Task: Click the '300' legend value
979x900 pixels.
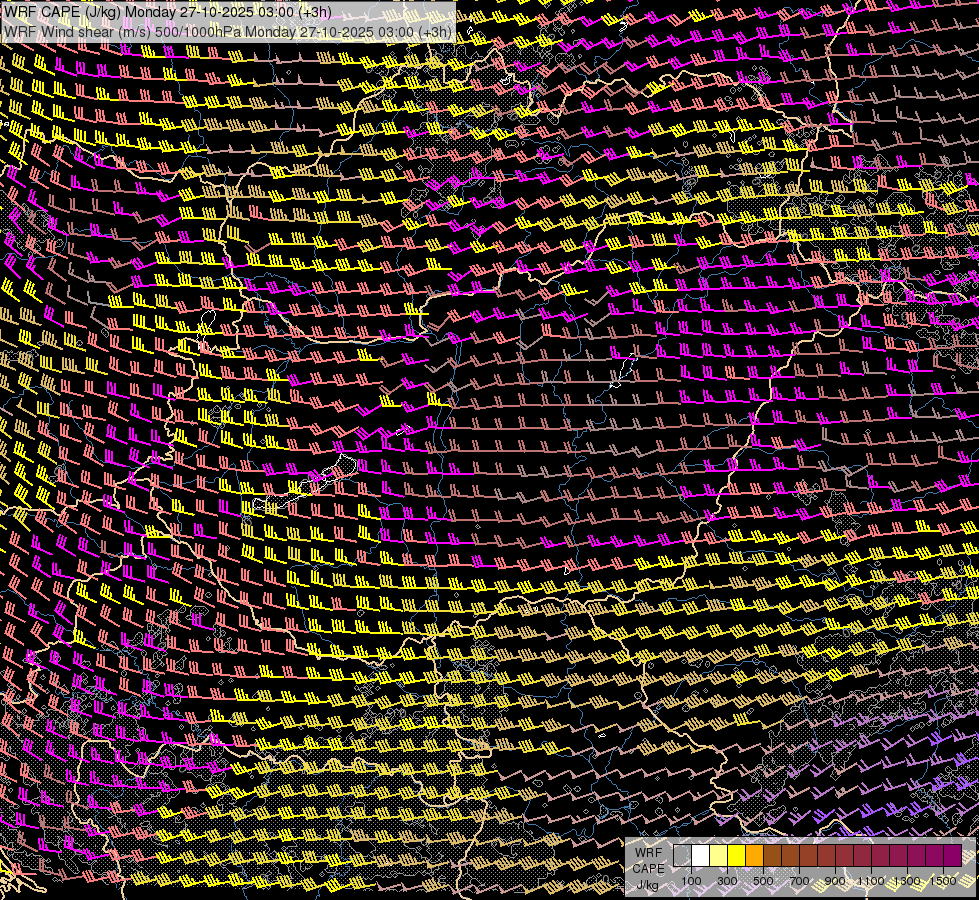Action: click(x=727, y=881)
